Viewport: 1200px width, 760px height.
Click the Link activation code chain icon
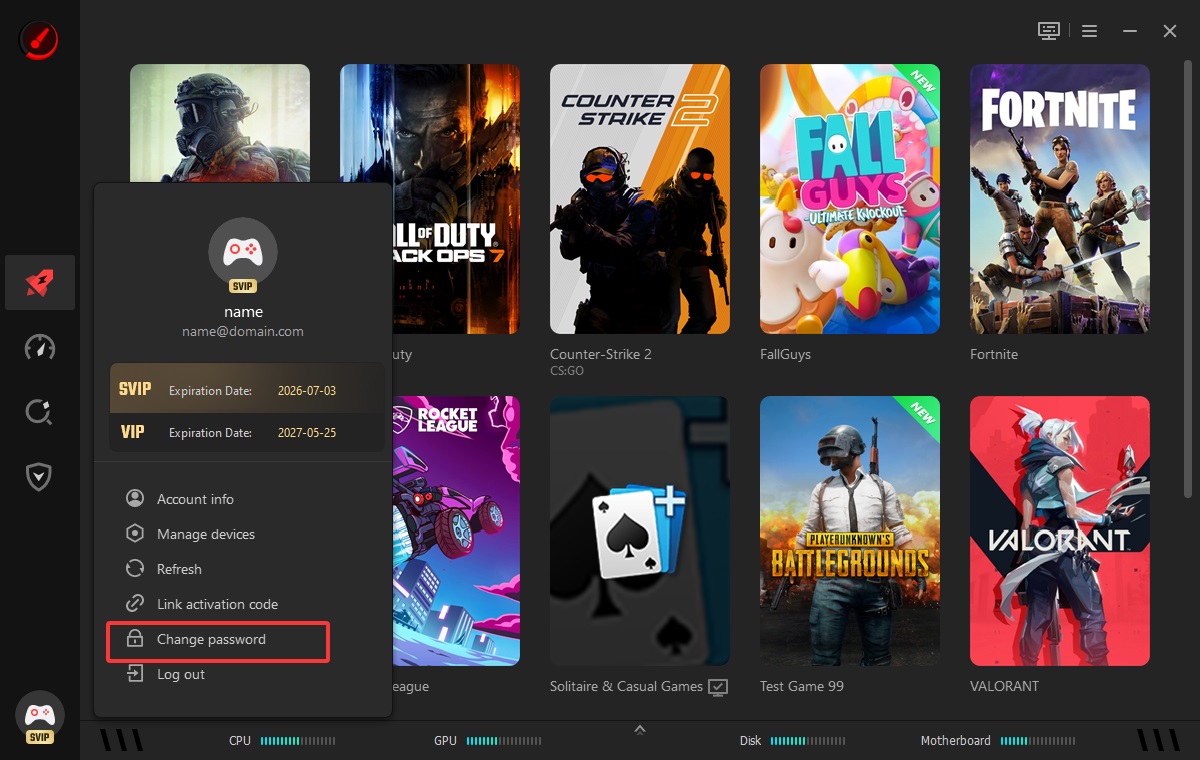coord(135,604)
